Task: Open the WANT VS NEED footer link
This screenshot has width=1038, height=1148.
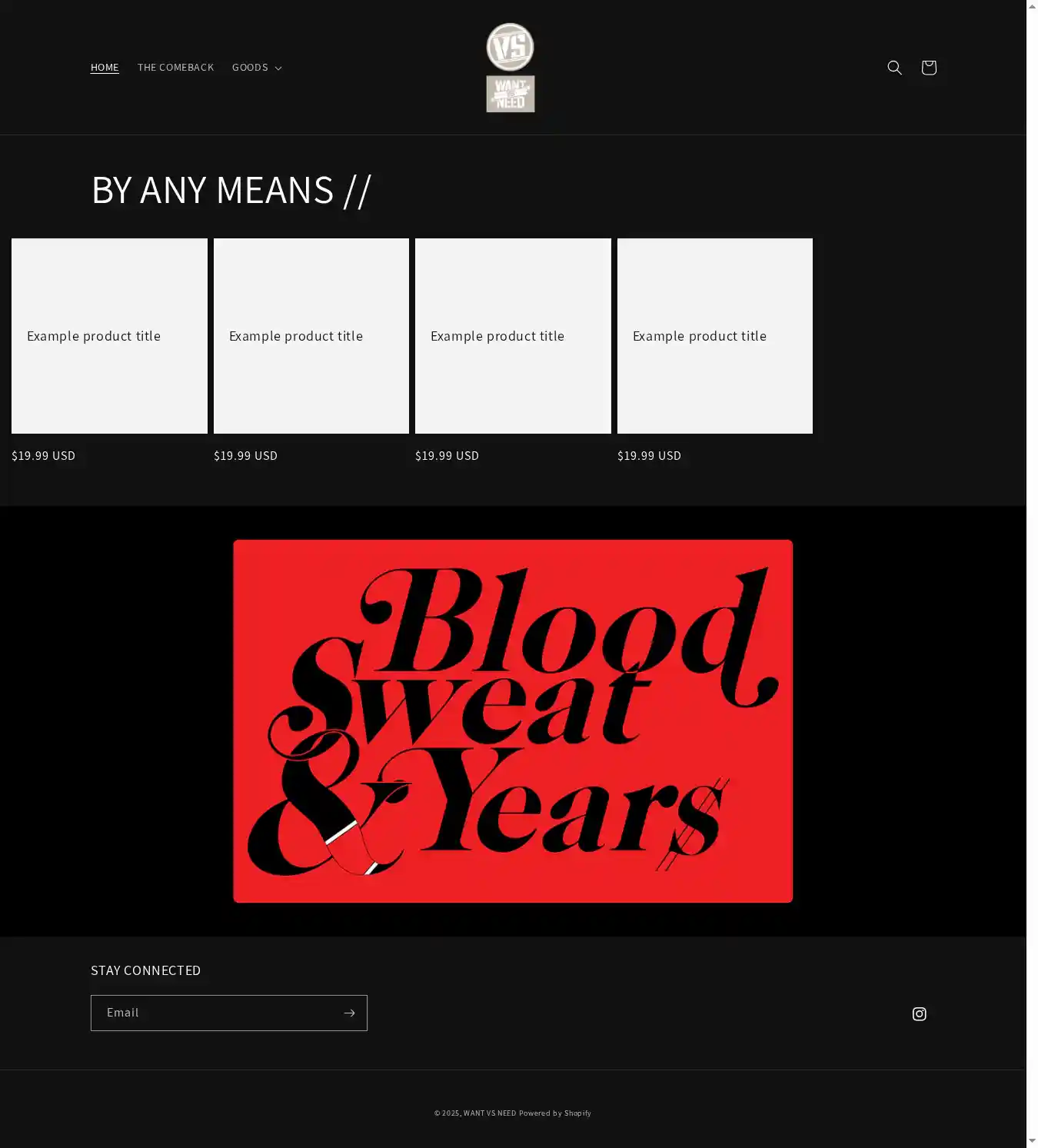Action: point(490,1113)
